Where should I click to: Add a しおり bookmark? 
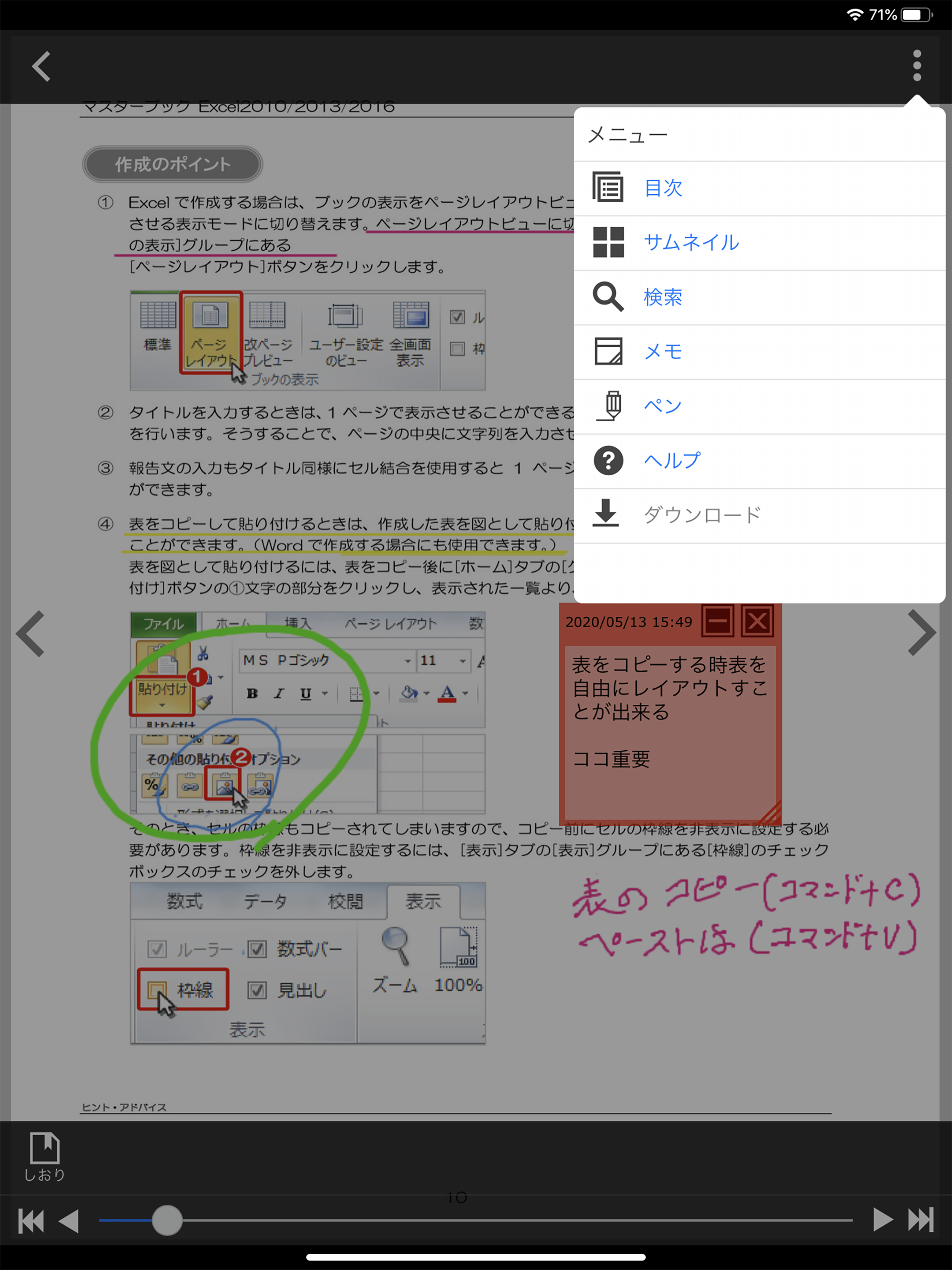tap(44, 1157)
